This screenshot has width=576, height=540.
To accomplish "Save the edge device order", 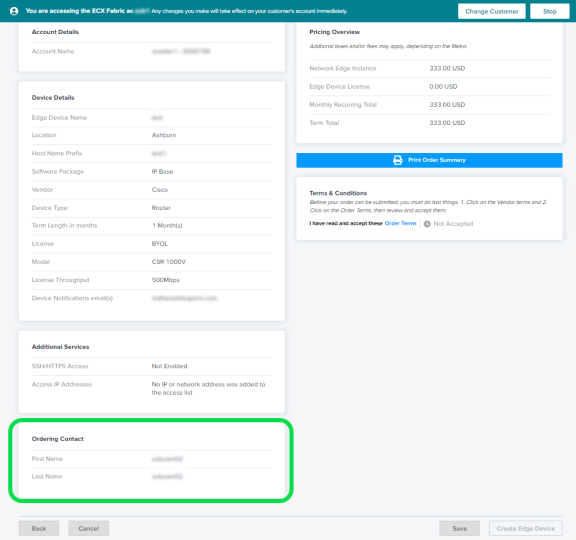I will [x=460, y=528].
